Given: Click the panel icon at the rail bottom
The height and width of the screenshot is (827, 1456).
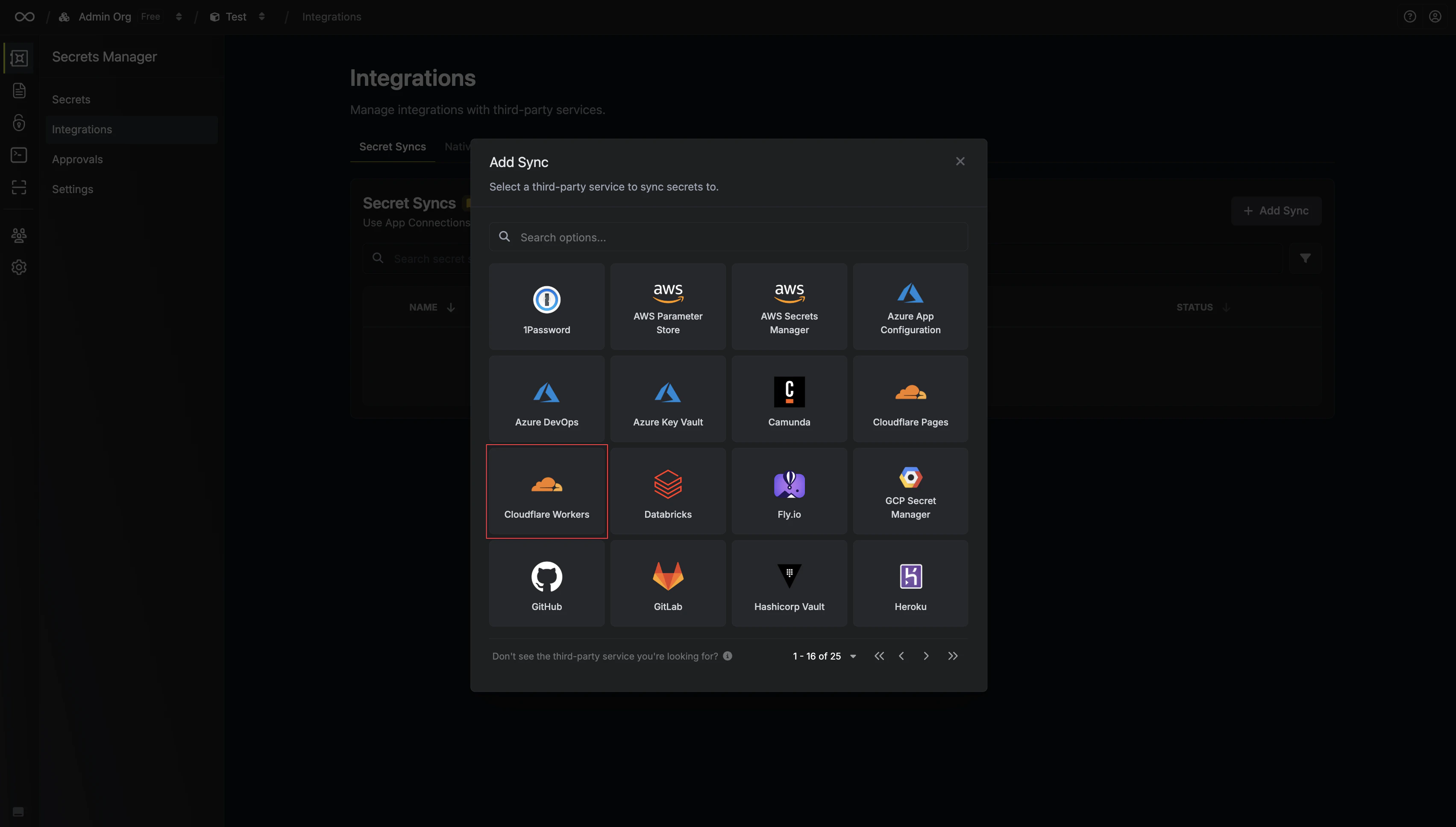Looking at the screenshot, I should [18, 812].
